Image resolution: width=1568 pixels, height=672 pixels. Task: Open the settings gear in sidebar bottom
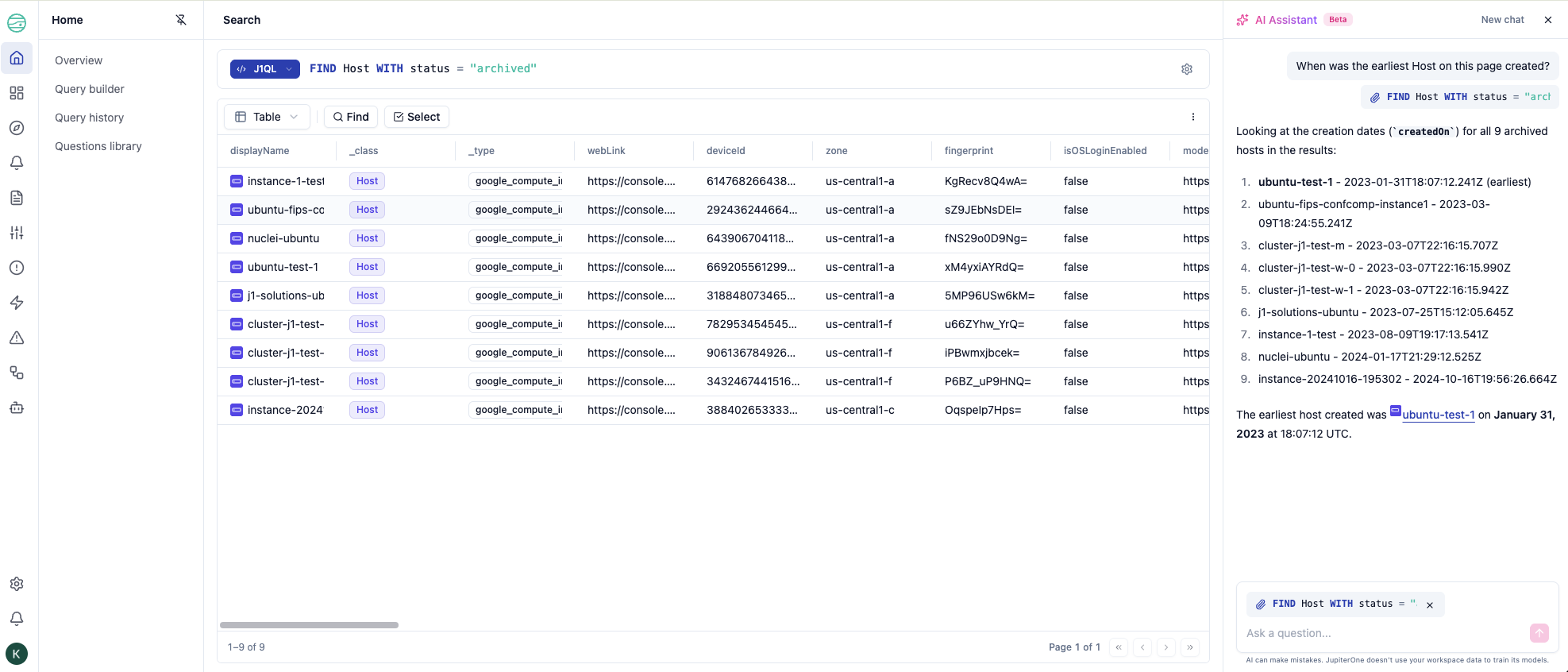(17, 584)
